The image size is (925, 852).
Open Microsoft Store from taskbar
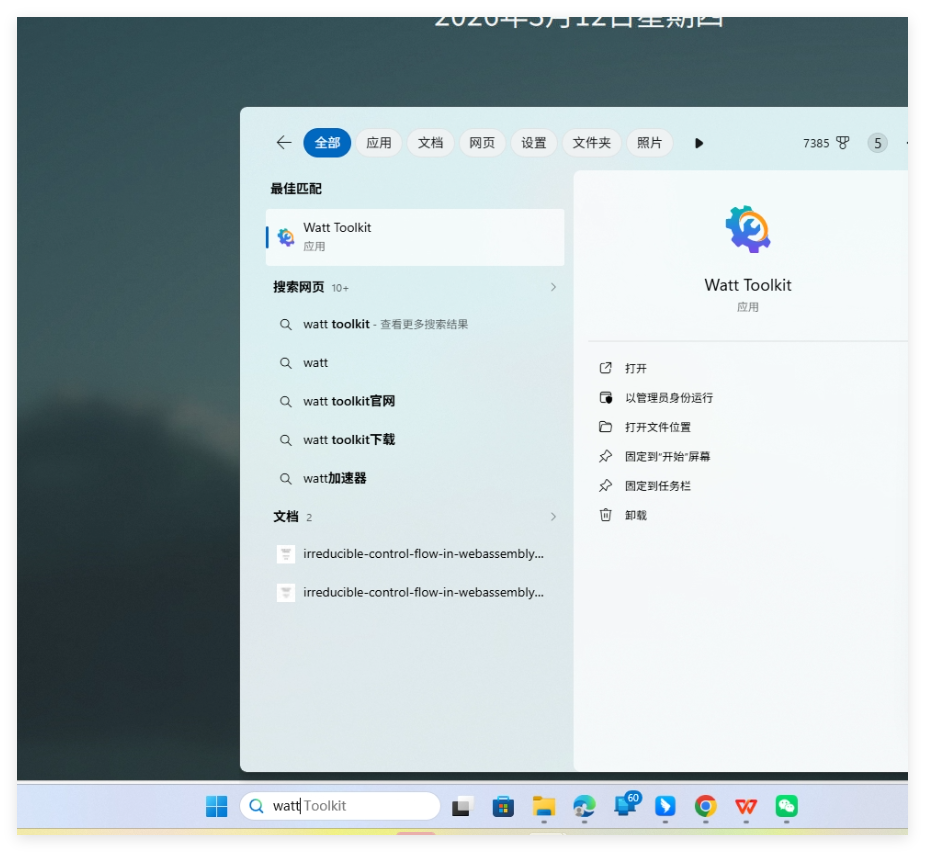[503, 806]
